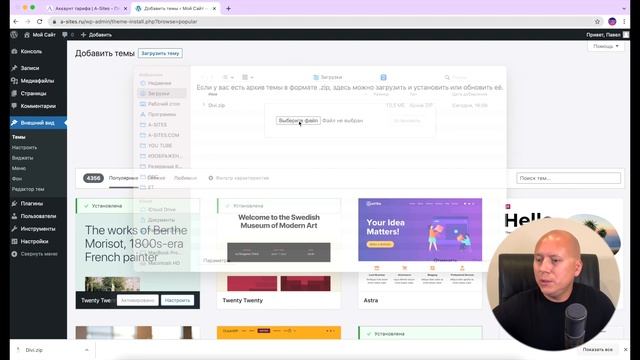
Task: Open the WordPress logo menu in admin bar
Action: pos(14,35)
